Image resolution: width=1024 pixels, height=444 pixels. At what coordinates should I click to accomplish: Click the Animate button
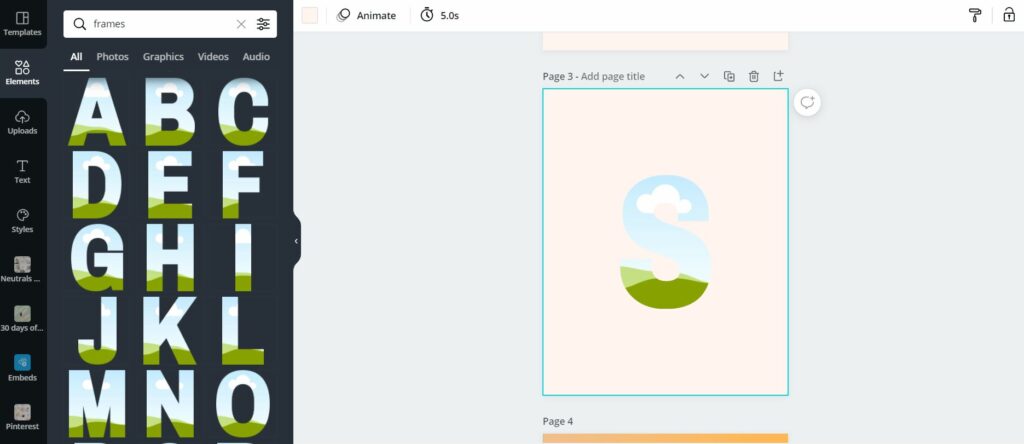point(366,15)
